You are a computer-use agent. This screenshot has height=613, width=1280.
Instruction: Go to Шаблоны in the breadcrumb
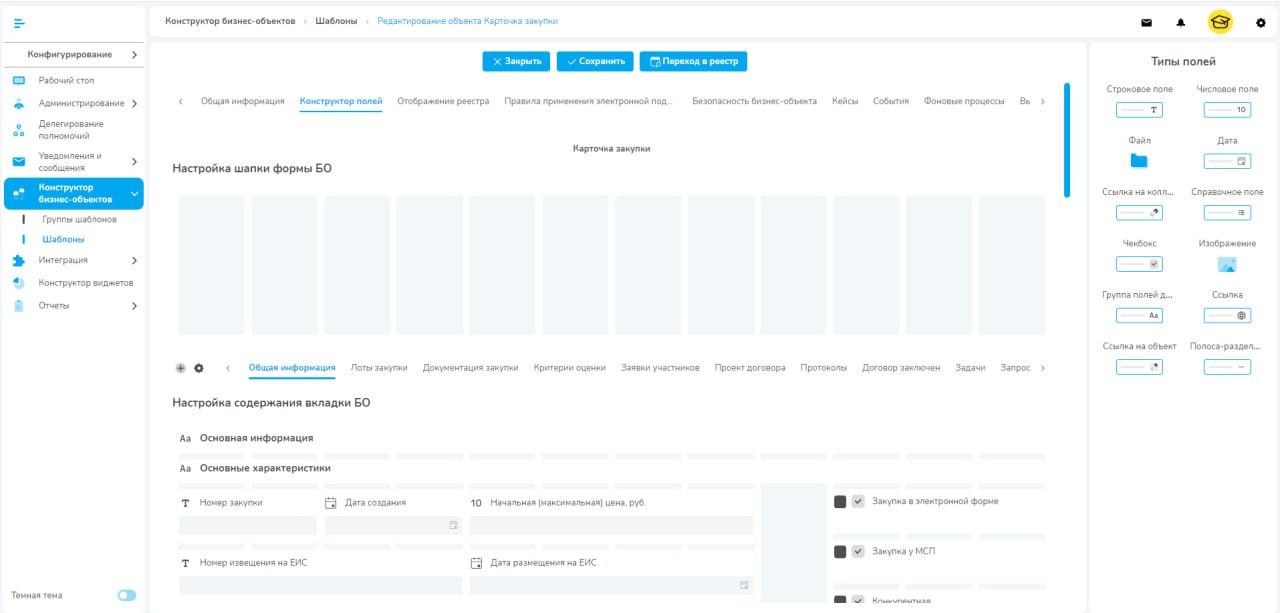[x=336, y=21]
